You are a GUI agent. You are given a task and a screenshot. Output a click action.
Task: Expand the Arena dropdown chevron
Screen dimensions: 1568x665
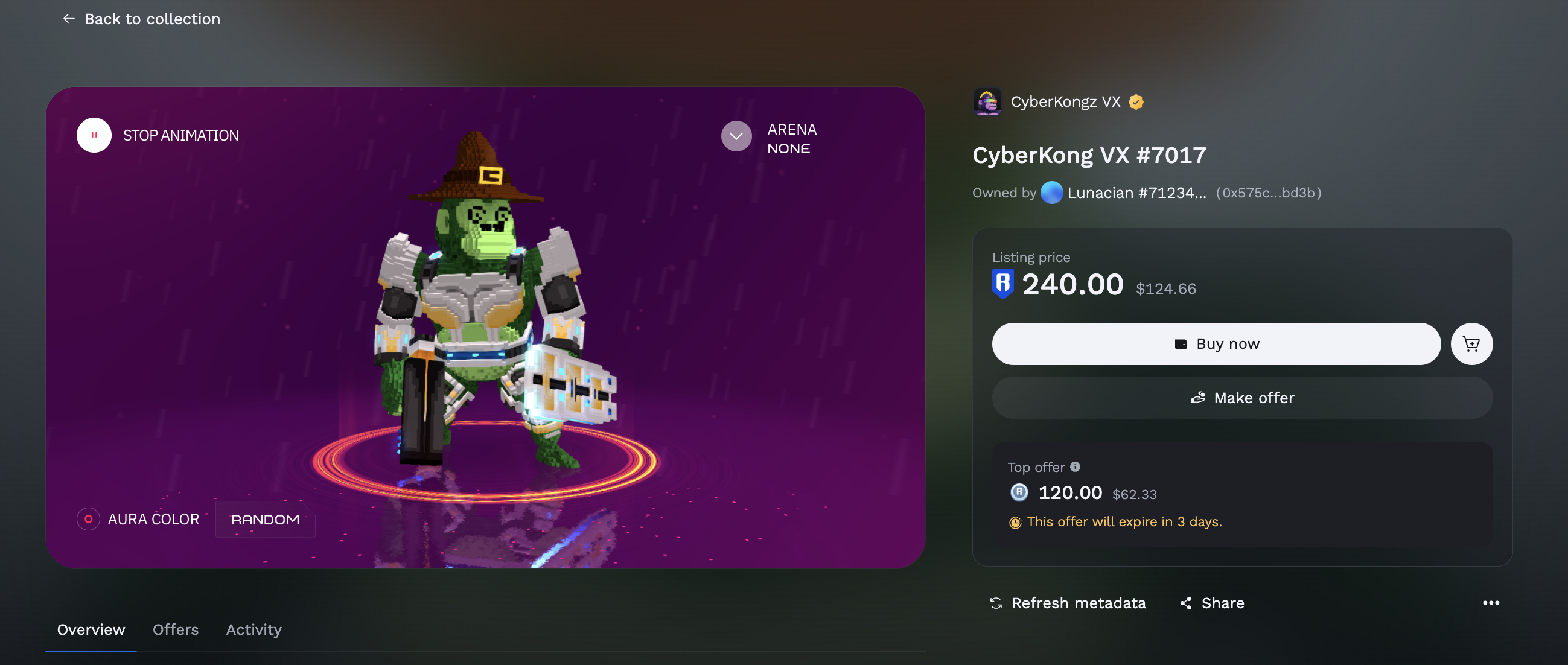point(736,136)
